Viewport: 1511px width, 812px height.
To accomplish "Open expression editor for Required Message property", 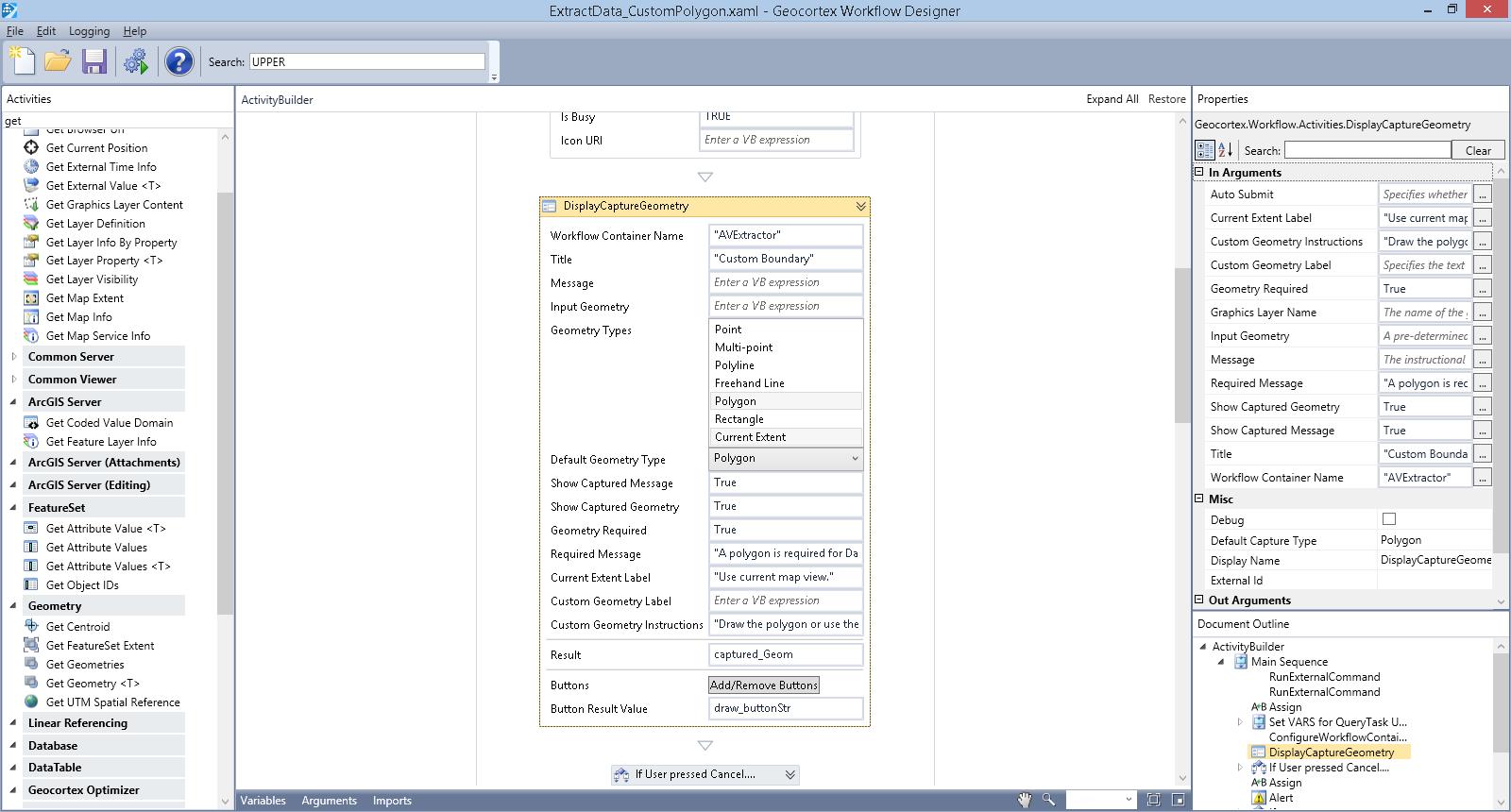I will click(1483, 383).
